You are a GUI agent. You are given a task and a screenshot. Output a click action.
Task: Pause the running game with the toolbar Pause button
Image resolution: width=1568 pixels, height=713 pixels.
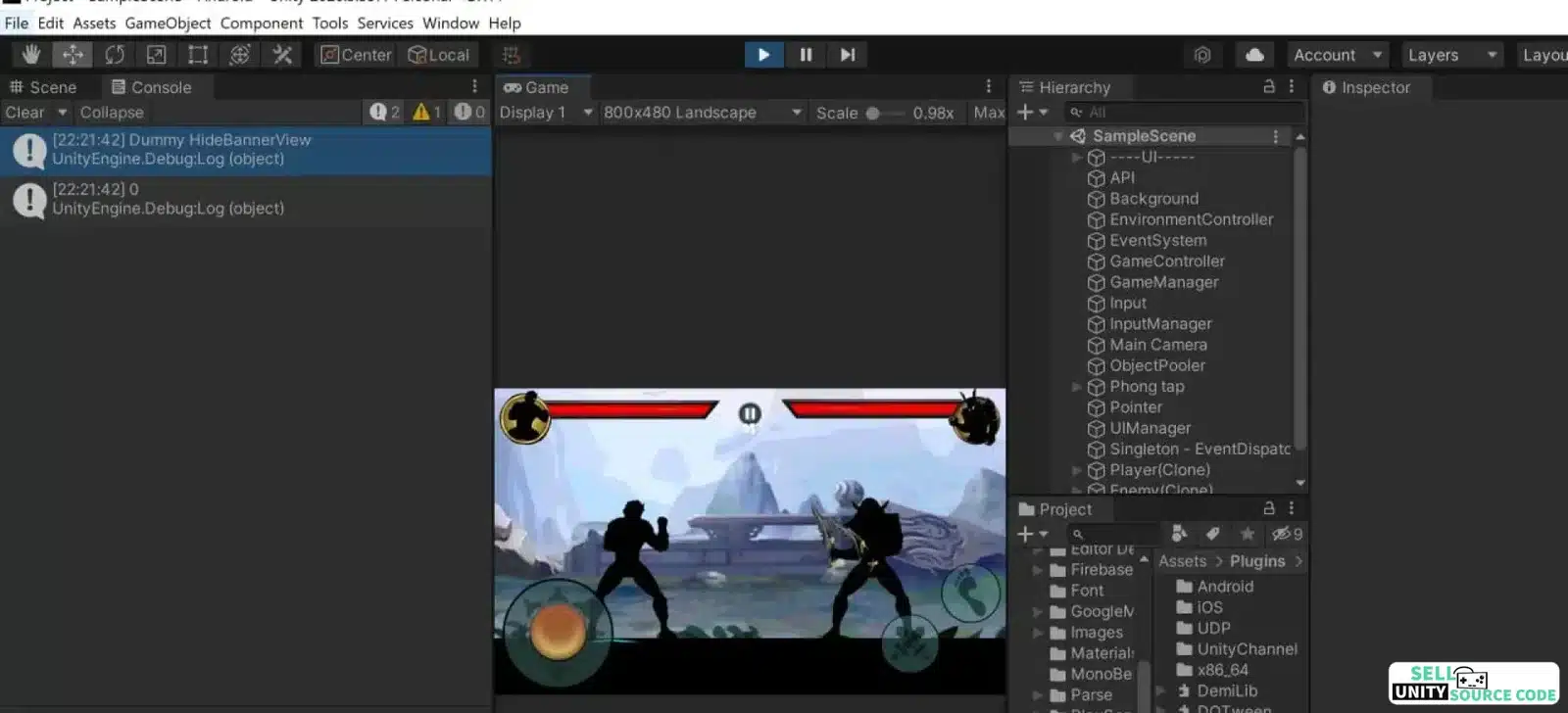[806, 55]
